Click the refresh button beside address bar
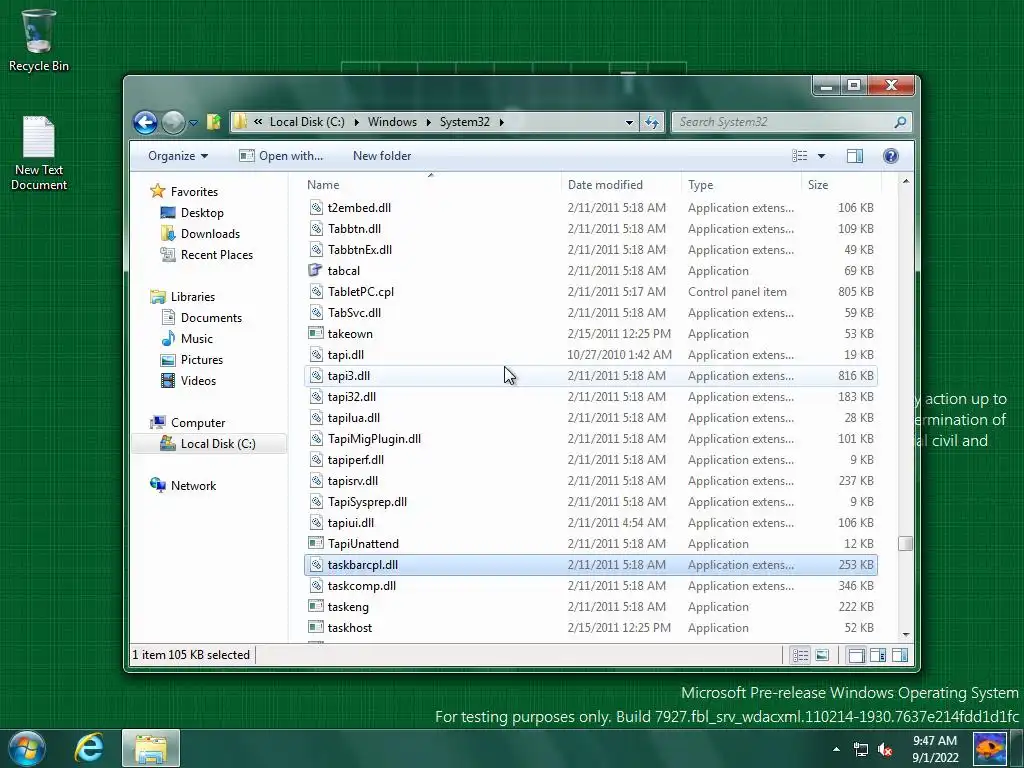Screen dimensions: 1024x768 [652, 122]
